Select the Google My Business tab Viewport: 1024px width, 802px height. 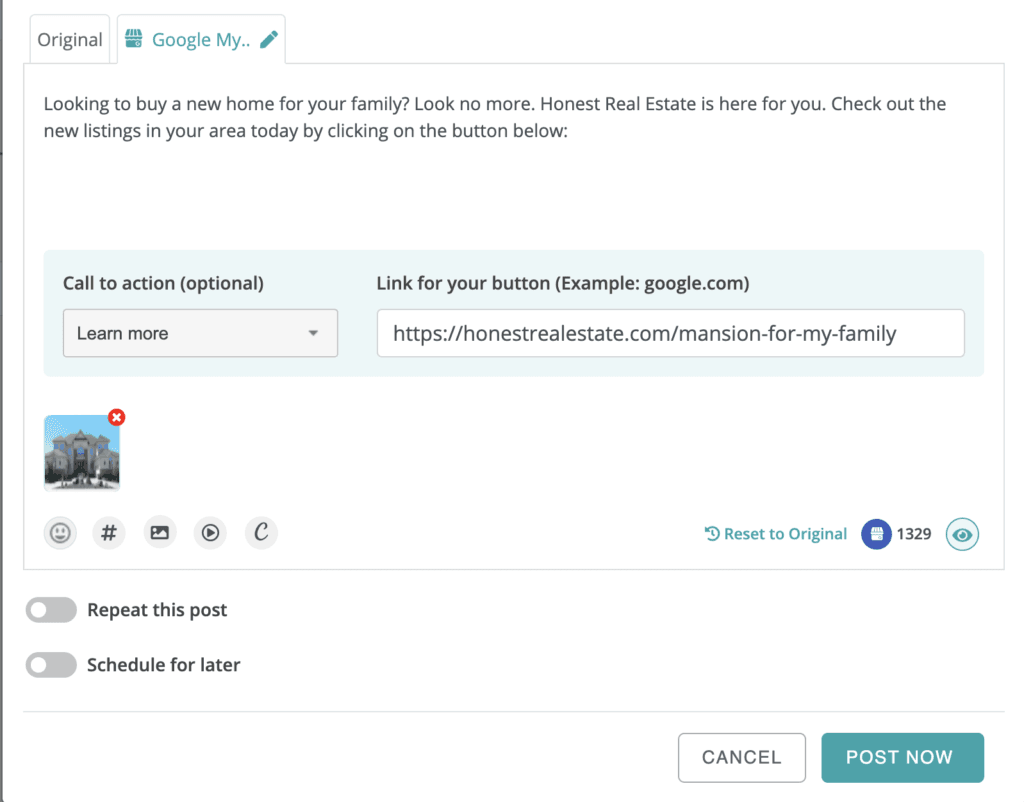195,39
